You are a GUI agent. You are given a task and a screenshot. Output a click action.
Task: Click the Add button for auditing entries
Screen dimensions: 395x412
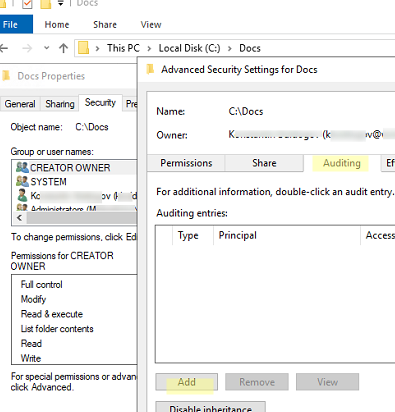(186, 382)
